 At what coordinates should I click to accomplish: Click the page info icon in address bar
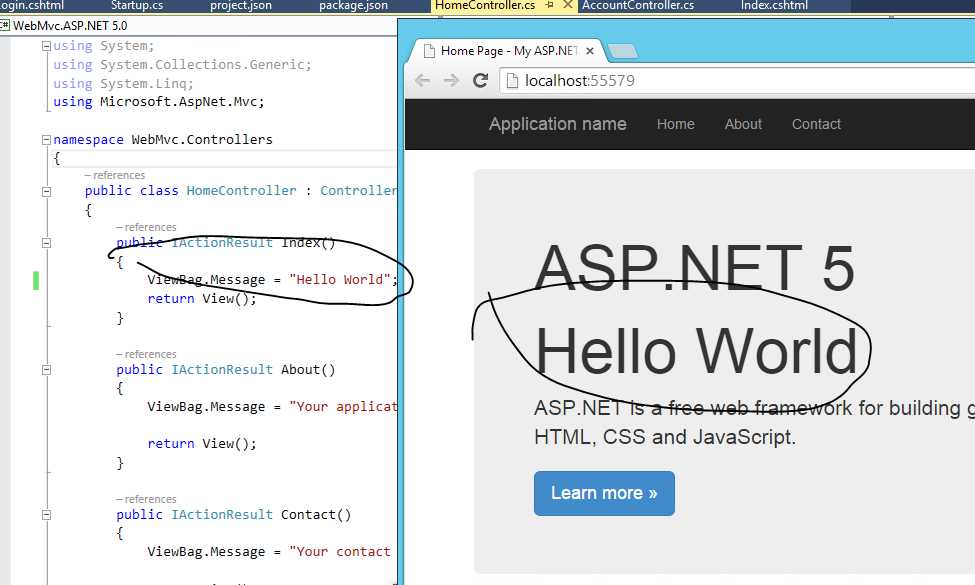[512, 81]
